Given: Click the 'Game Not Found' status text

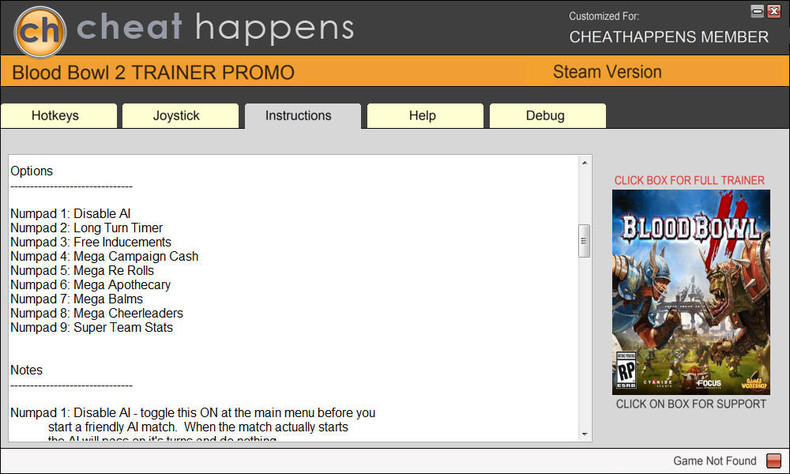Looking at the screenshot, I should point(714,461).
